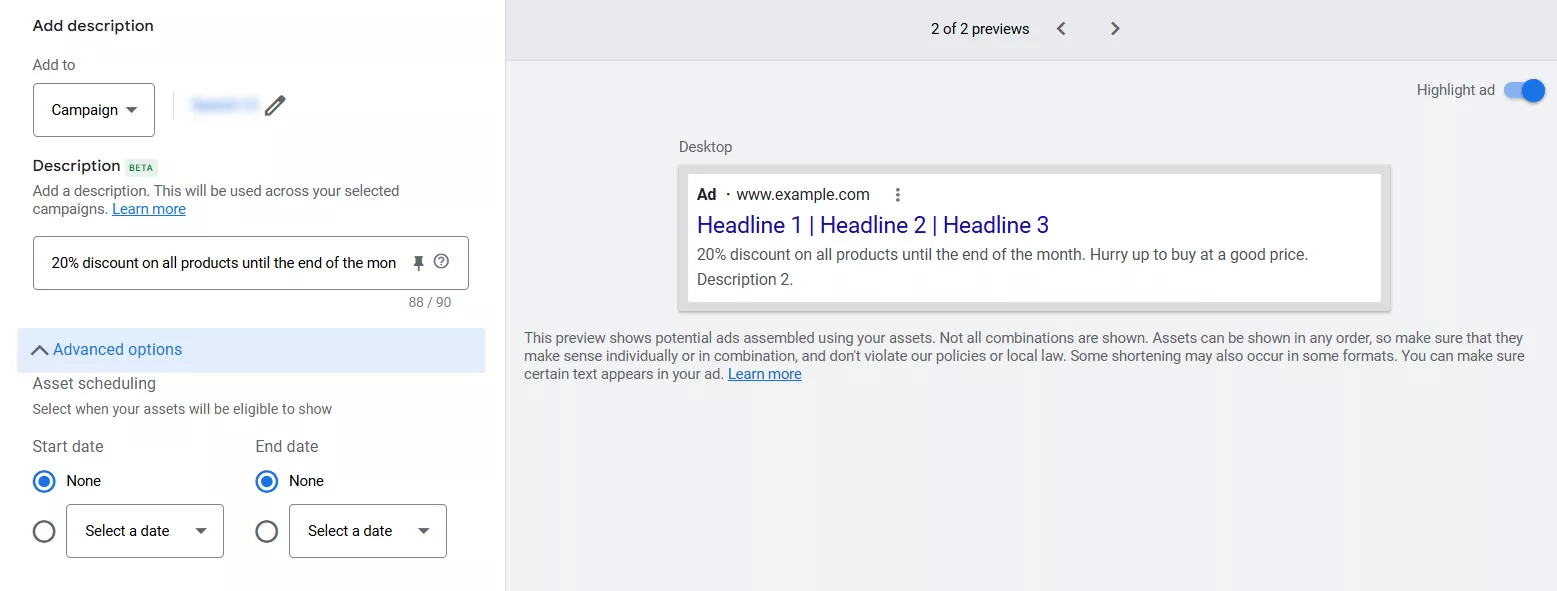This screenshot has width=1557, height=591.
Task: Open the help question mark icon in description field
Action: coord(441,262)
